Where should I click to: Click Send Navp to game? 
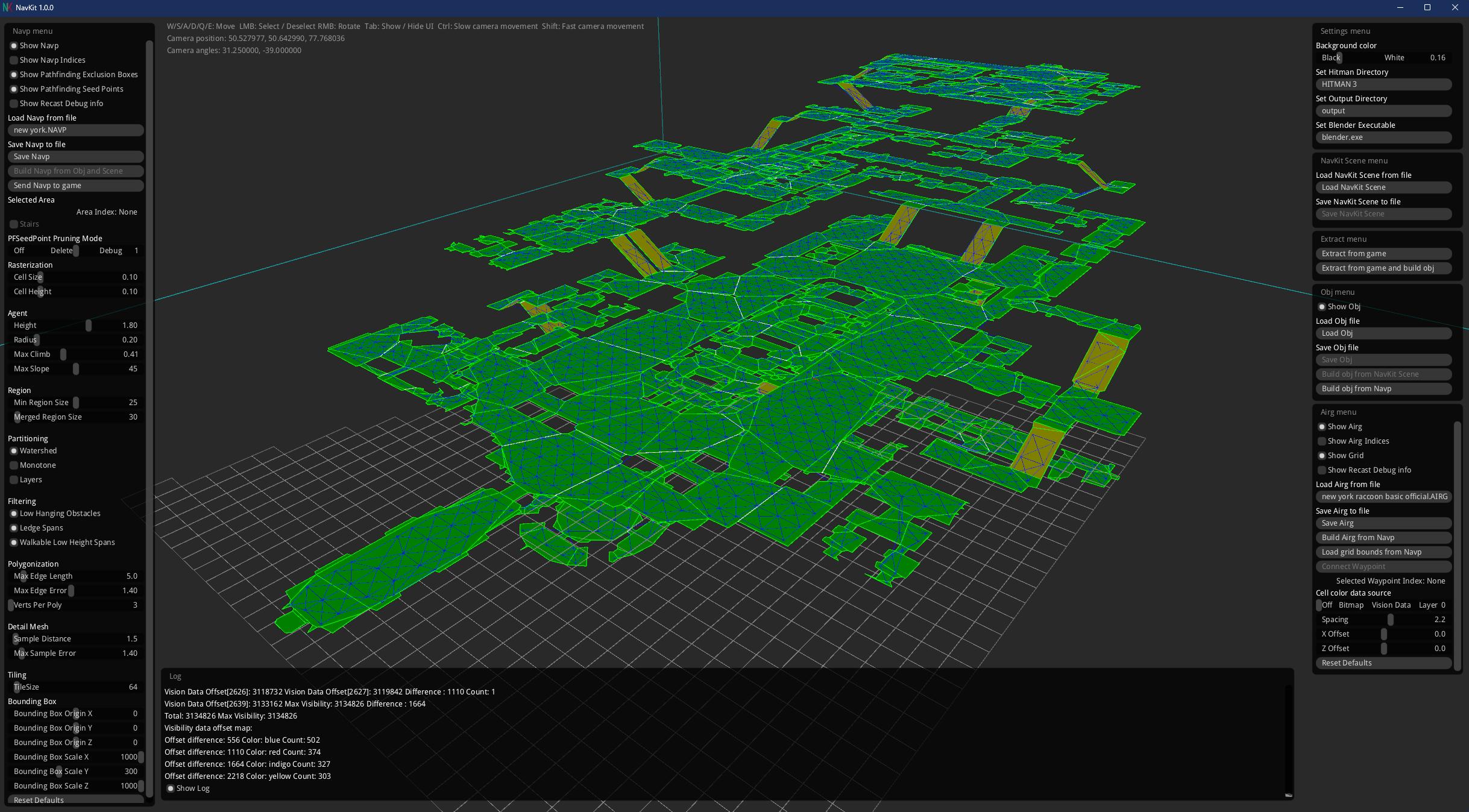pos(75,186)
